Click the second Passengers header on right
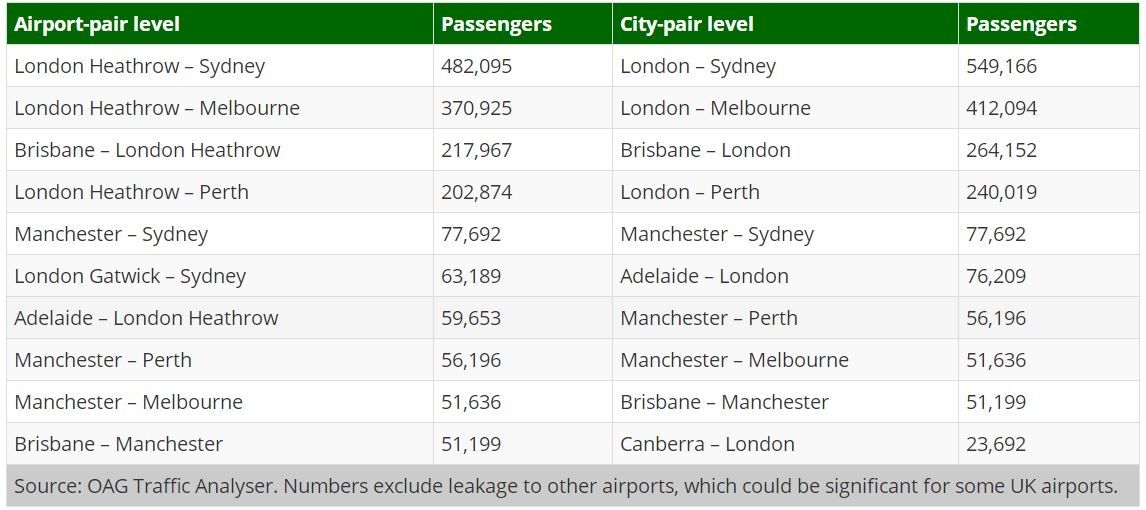1146x510 pixels. coord(1021,24)
